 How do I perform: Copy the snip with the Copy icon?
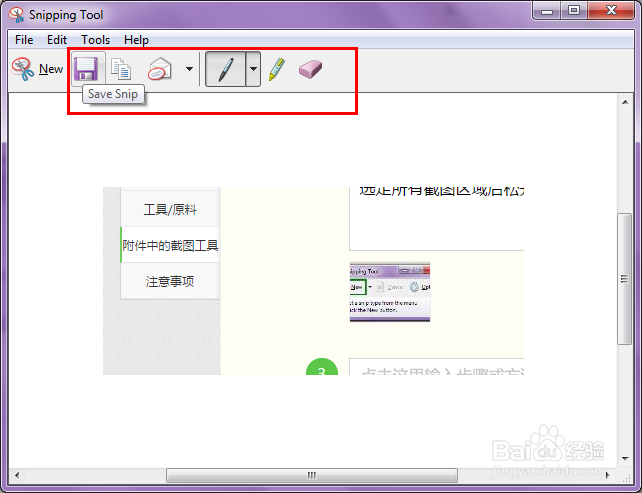pyautogui.click(x=121, y=69)
